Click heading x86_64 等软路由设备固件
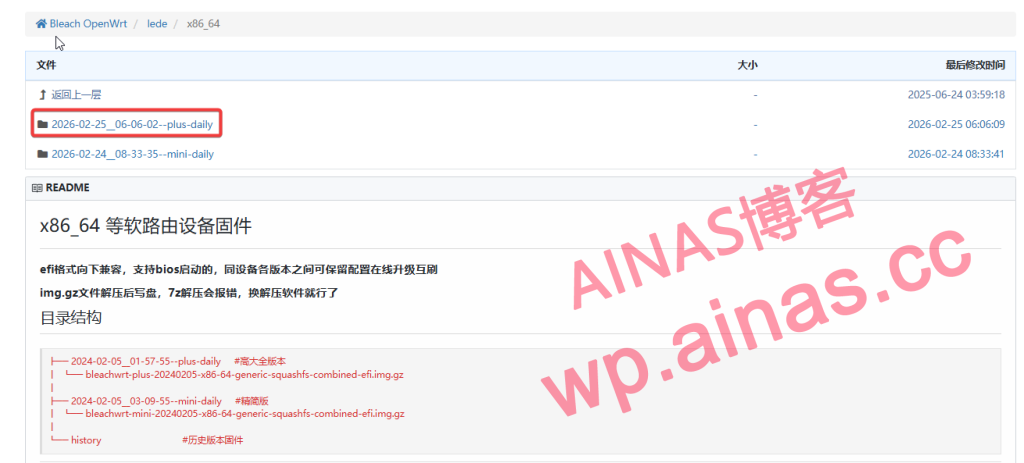The width and height of the screenshot is (1024, 463). tap(146, 226)
